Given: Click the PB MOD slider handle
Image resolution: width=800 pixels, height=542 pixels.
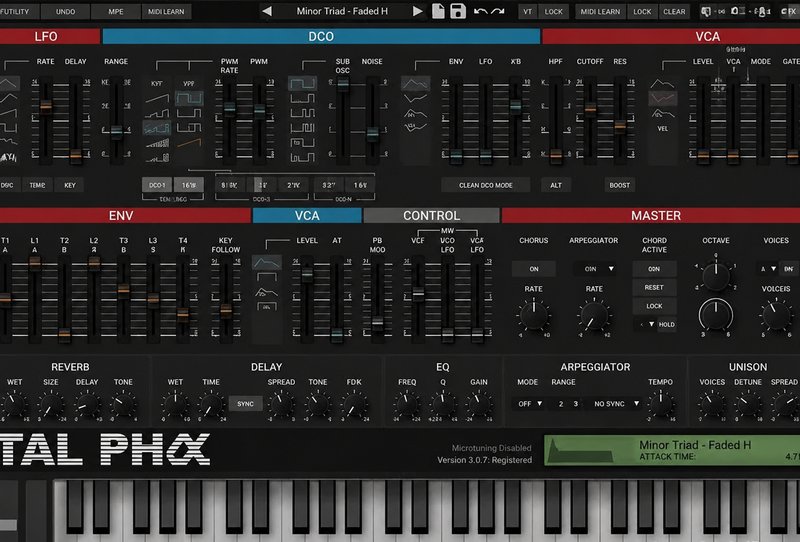Looking at the screenshot, I should 378,322.
